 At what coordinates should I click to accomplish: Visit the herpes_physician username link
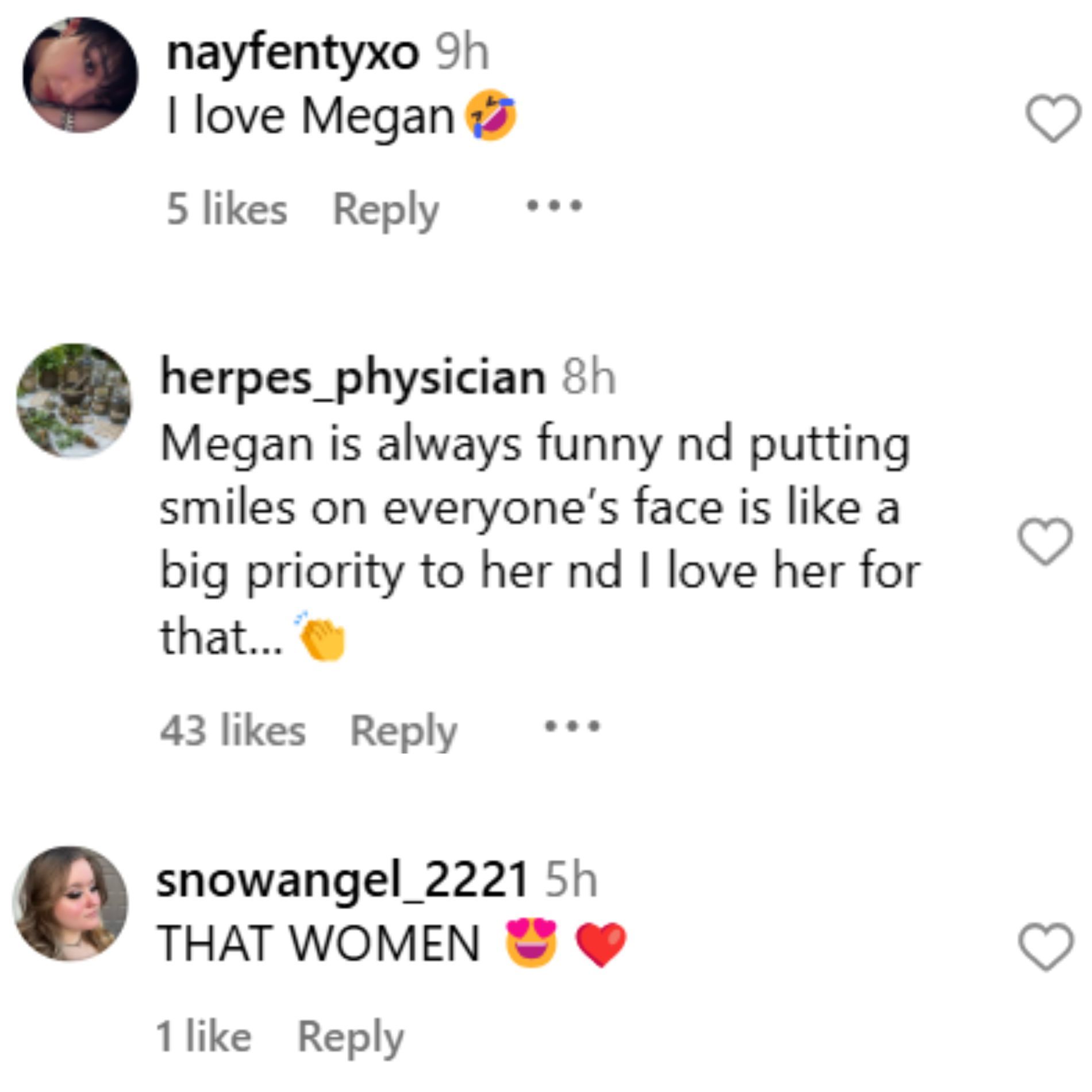(352, 378)
